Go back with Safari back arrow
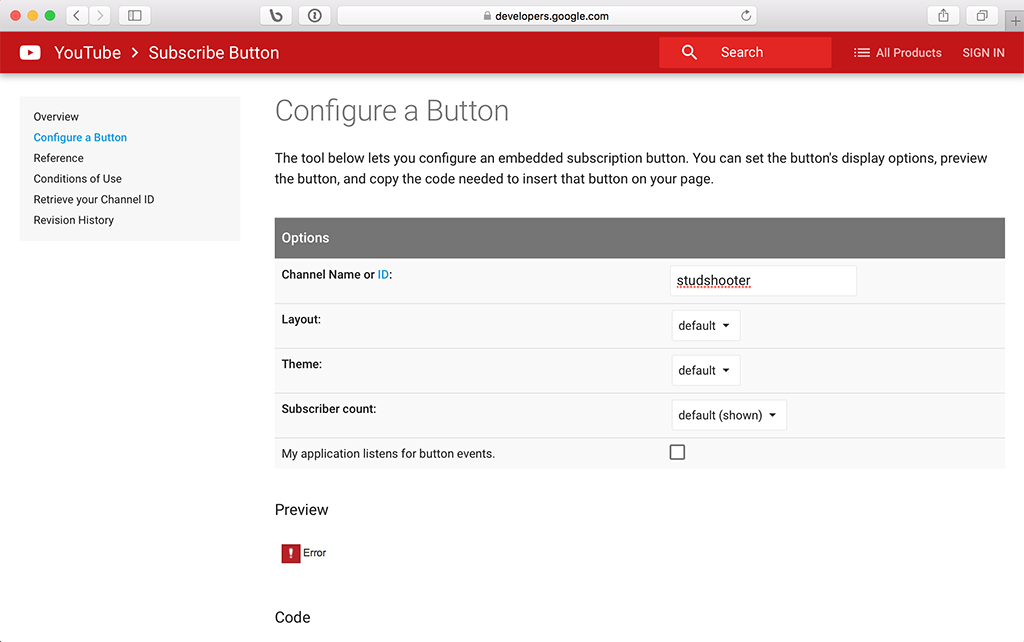Image resolution: width=1024 pixels, height=642 pixels. point(77,16)
